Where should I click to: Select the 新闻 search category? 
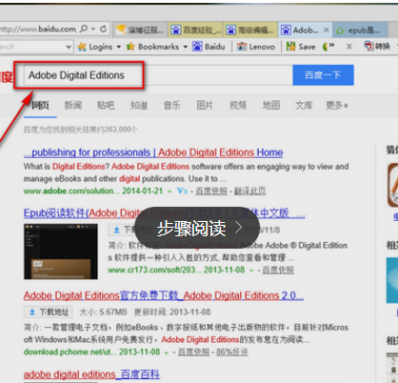[x=73, y=106]
